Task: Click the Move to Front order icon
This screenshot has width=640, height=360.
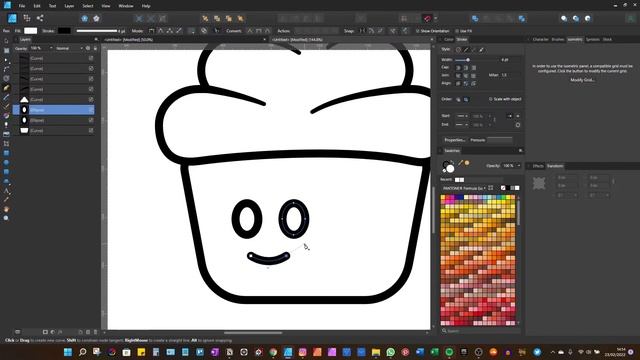Action: pos(240,18)
